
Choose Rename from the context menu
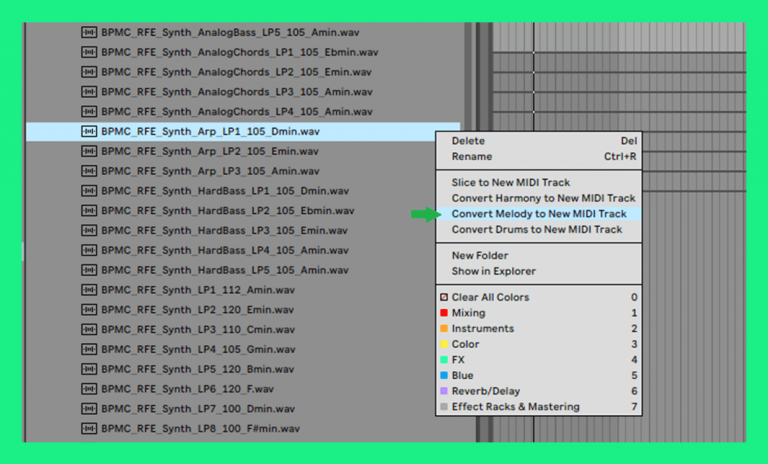click(x=471, y=157)
